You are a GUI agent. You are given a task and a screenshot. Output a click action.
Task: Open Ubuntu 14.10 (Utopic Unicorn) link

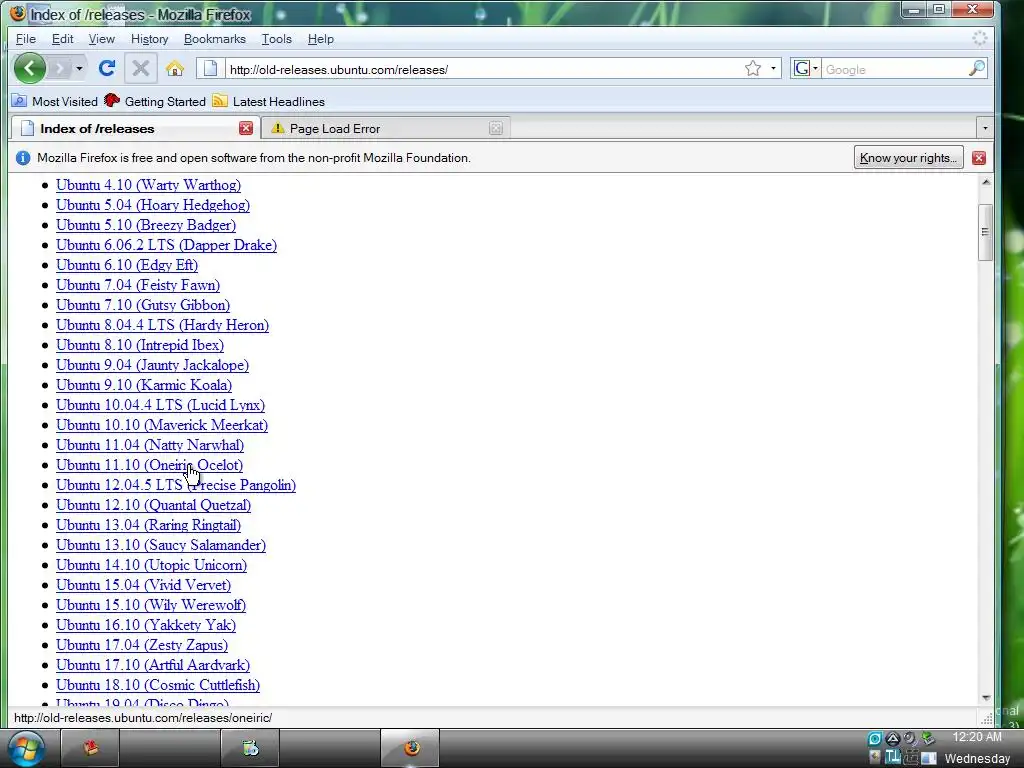point(152,565)
